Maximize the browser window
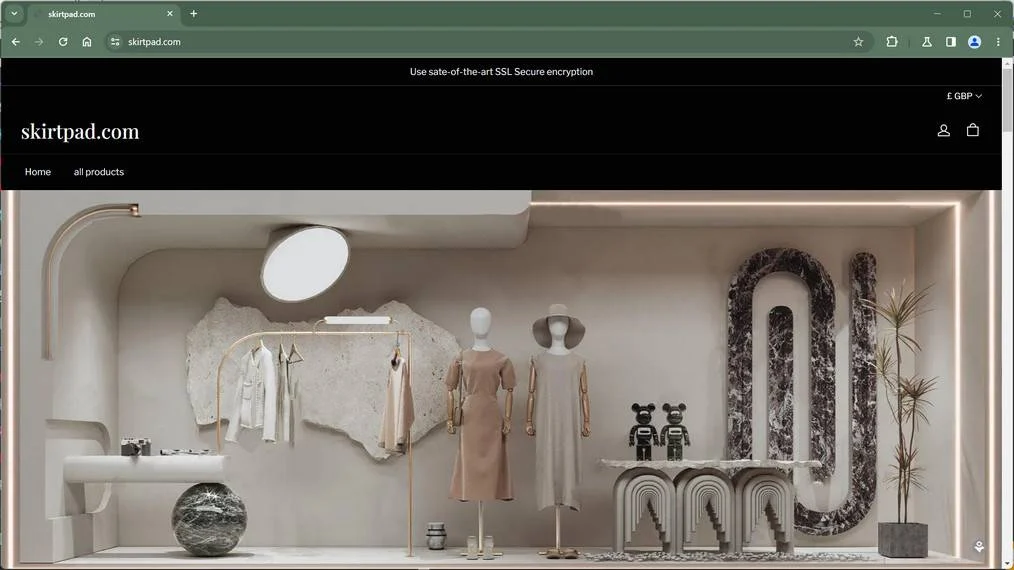 (967, 14)
